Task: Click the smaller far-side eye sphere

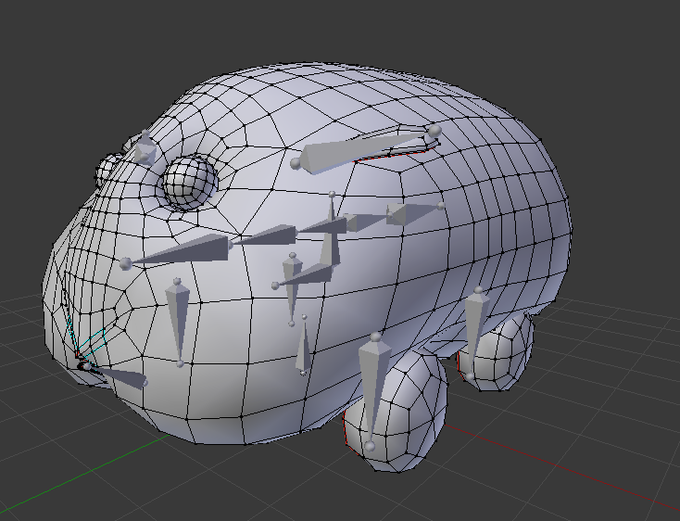Action: pos(108,170)
